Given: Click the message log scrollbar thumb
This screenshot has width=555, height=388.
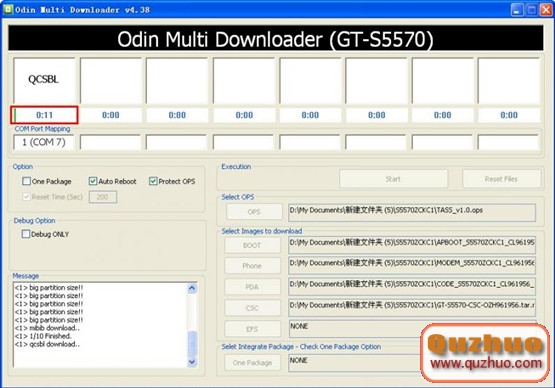Looking at the screenshot, I should pos(192,343).
